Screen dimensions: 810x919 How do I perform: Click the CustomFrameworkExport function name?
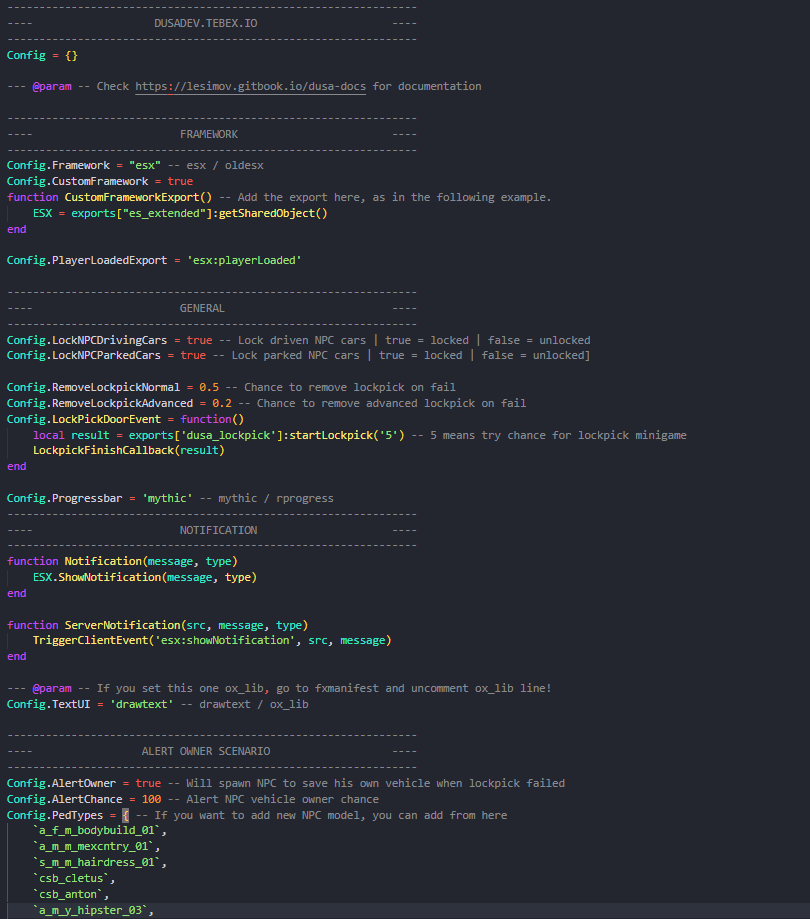pos(132,198)
